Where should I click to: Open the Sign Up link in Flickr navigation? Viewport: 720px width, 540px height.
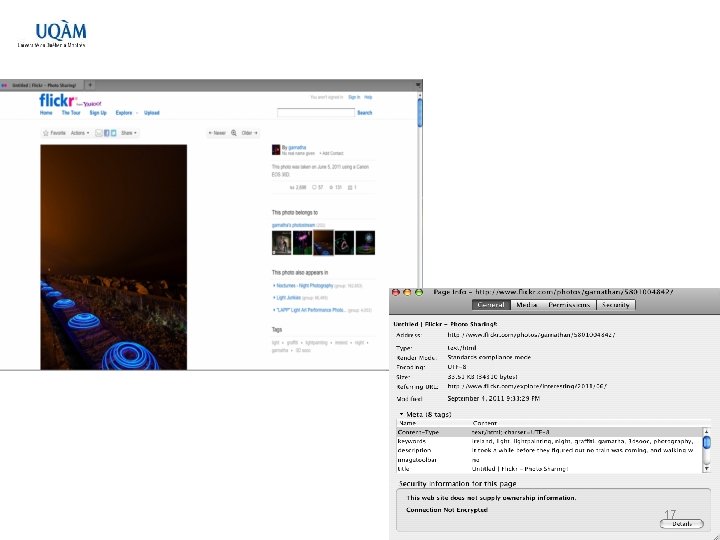98,113
